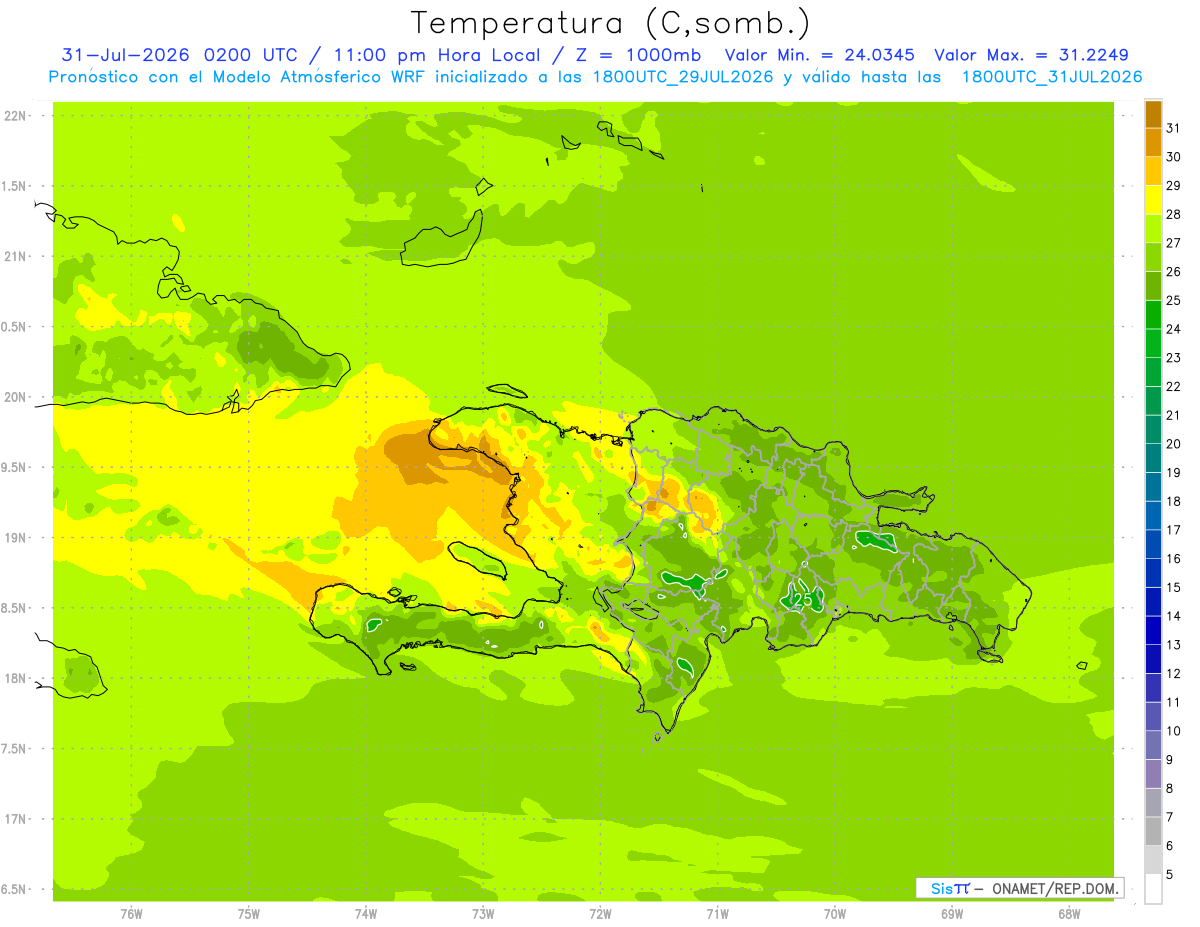Click the '19N' latitude label
The height and width of the screenshot is (927, 1200).
[15, 537]
